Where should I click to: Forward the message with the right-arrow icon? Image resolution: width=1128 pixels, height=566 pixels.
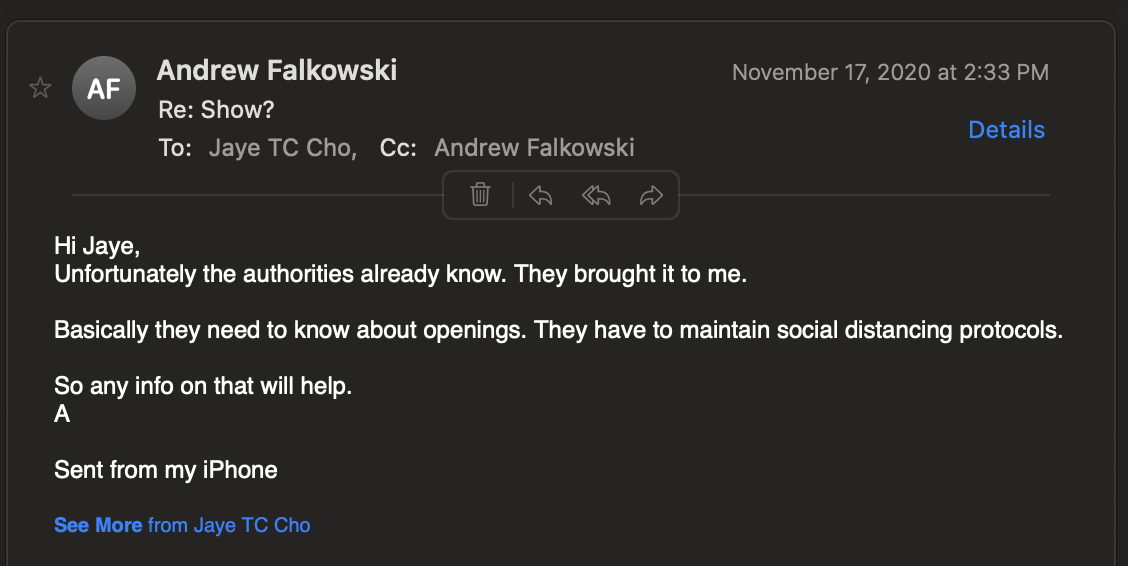point(651,195)
